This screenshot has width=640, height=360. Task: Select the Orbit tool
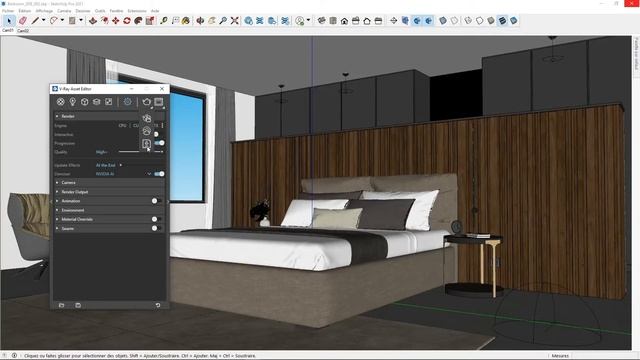click(x=200, y=20)
